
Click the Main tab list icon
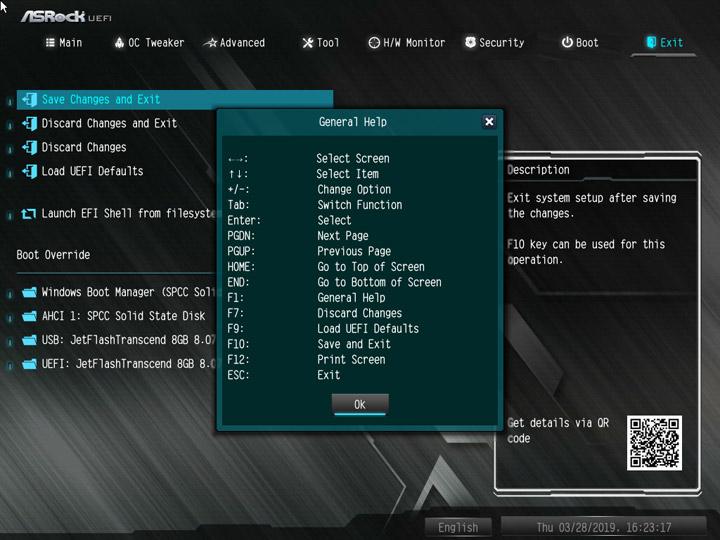coord(50,43)
